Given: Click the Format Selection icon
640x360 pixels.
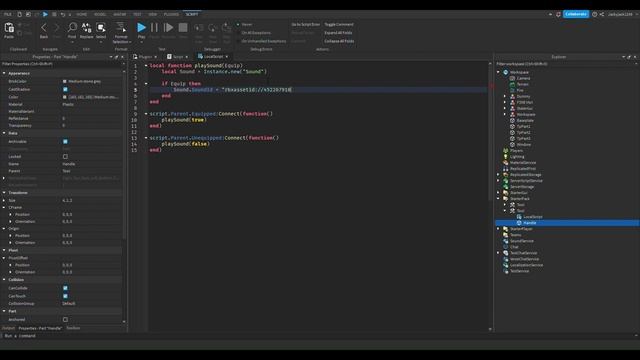Looking at the screenshot, I should click(x=121, y=27).
